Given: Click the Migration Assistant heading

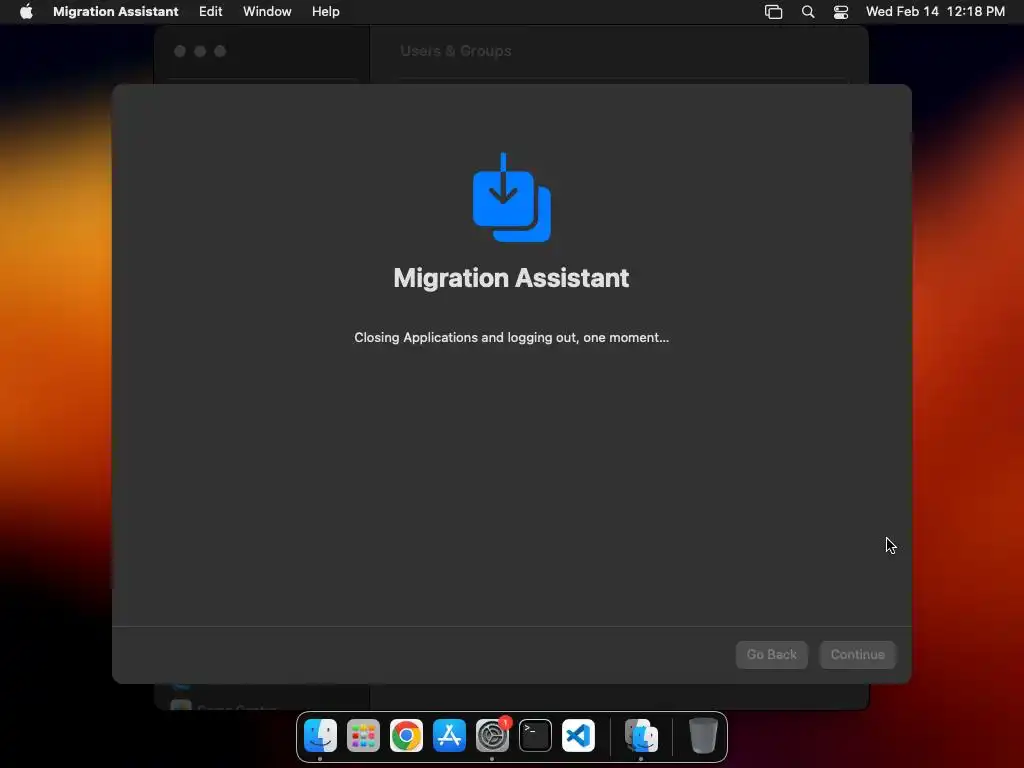Looking at the screenshot, I should point(511,278).
